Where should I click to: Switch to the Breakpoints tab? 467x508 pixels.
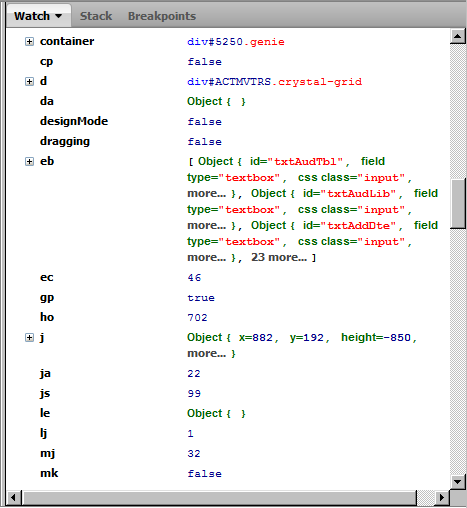162,16
